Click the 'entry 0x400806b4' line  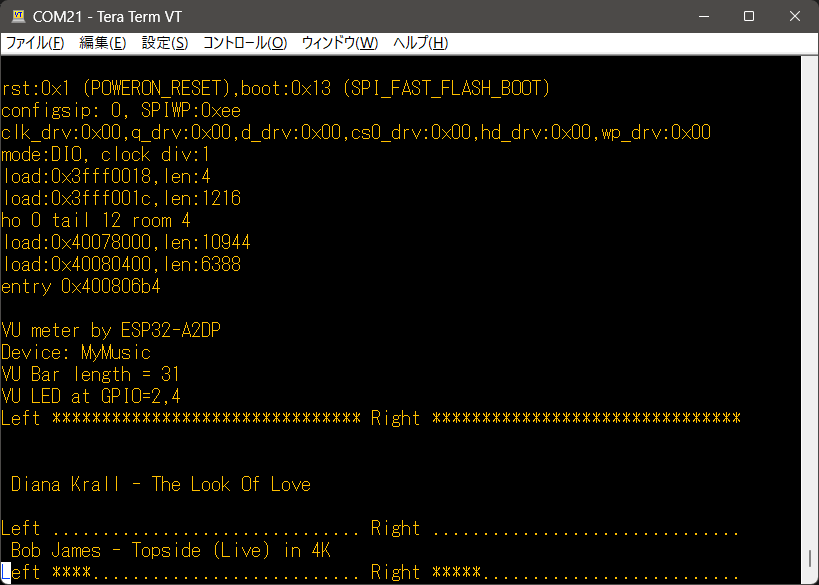pos(80,286)
